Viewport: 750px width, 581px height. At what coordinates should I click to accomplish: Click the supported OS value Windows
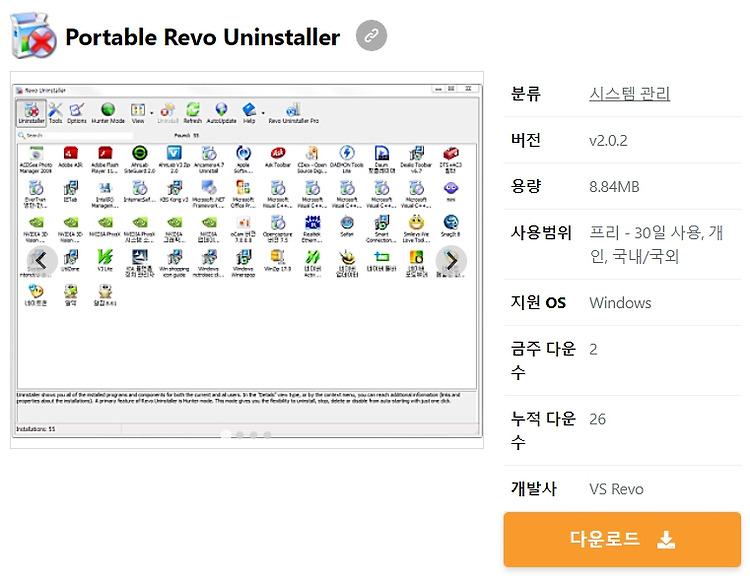pyautogui.click(x=620, y=303)
